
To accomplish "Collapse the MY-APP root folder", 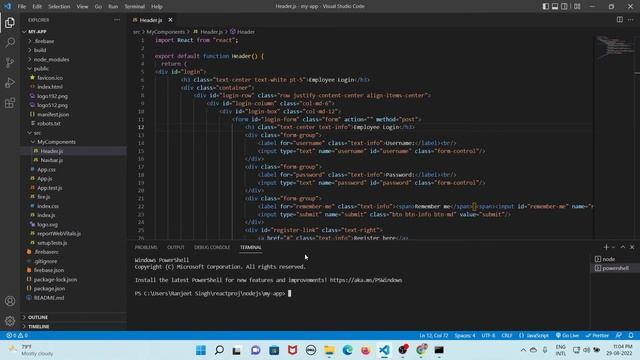I will (x=37, y=31).
